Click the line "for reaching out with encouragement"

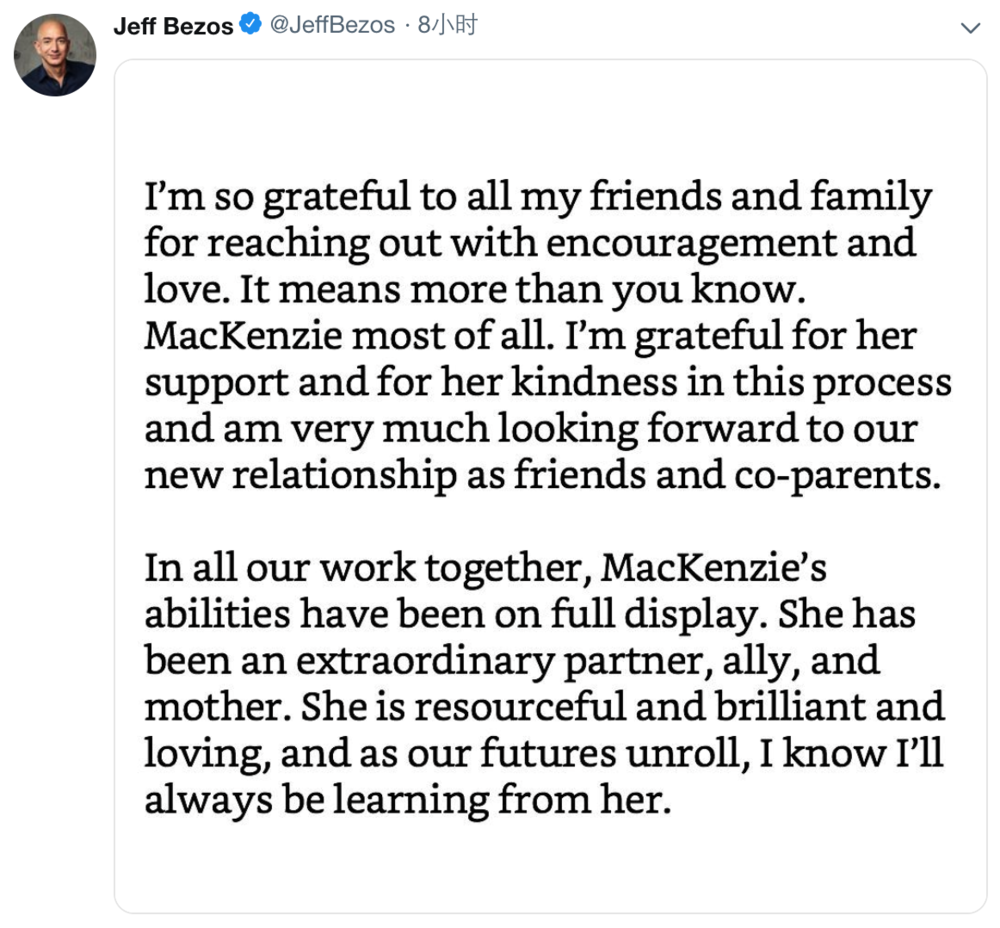coord(530,244)
